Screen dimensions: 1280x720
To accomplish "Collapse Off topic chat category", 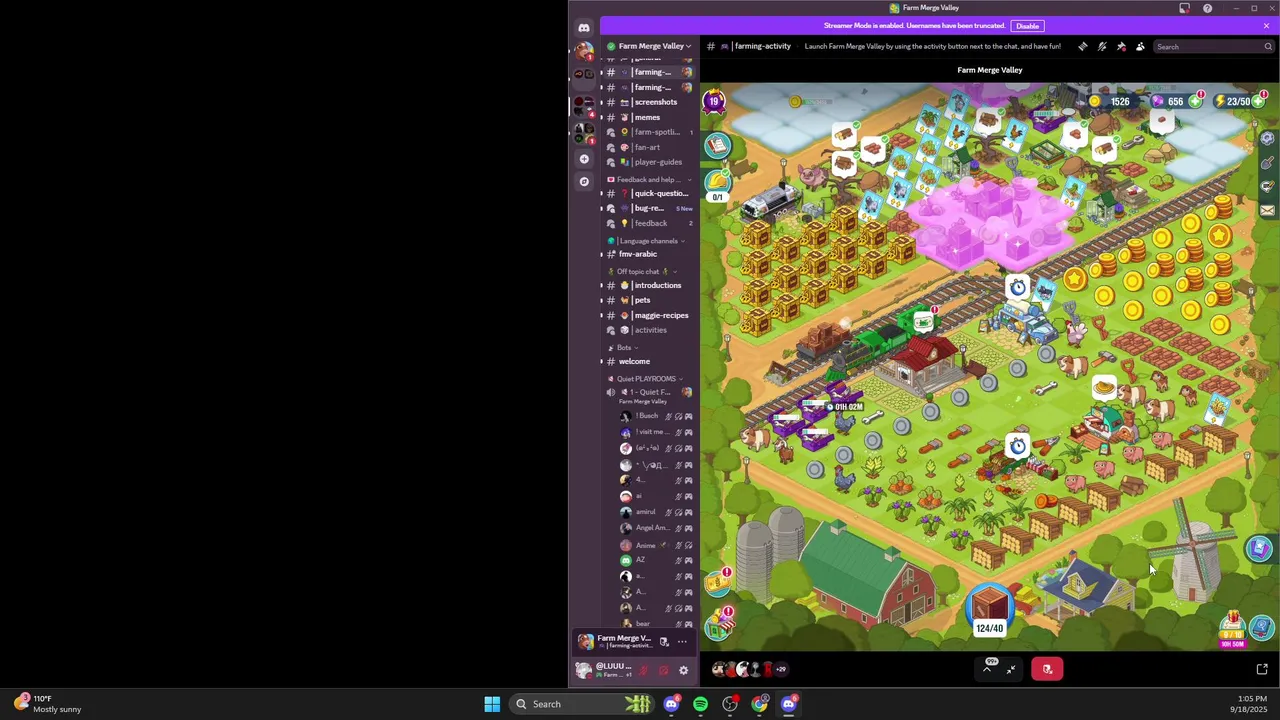I will (x=642, y=272).
